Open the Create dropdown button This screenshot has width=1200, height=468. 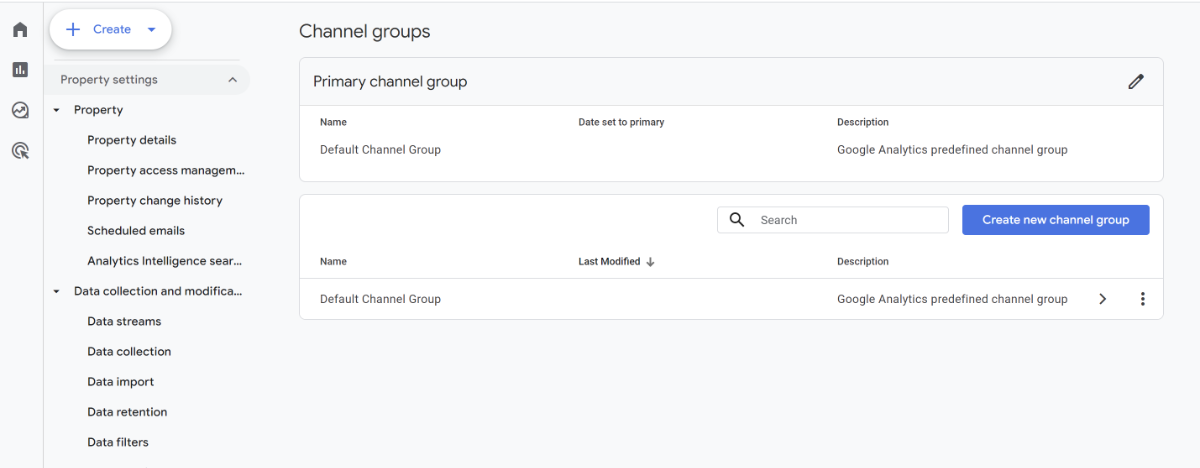(111, 30)
